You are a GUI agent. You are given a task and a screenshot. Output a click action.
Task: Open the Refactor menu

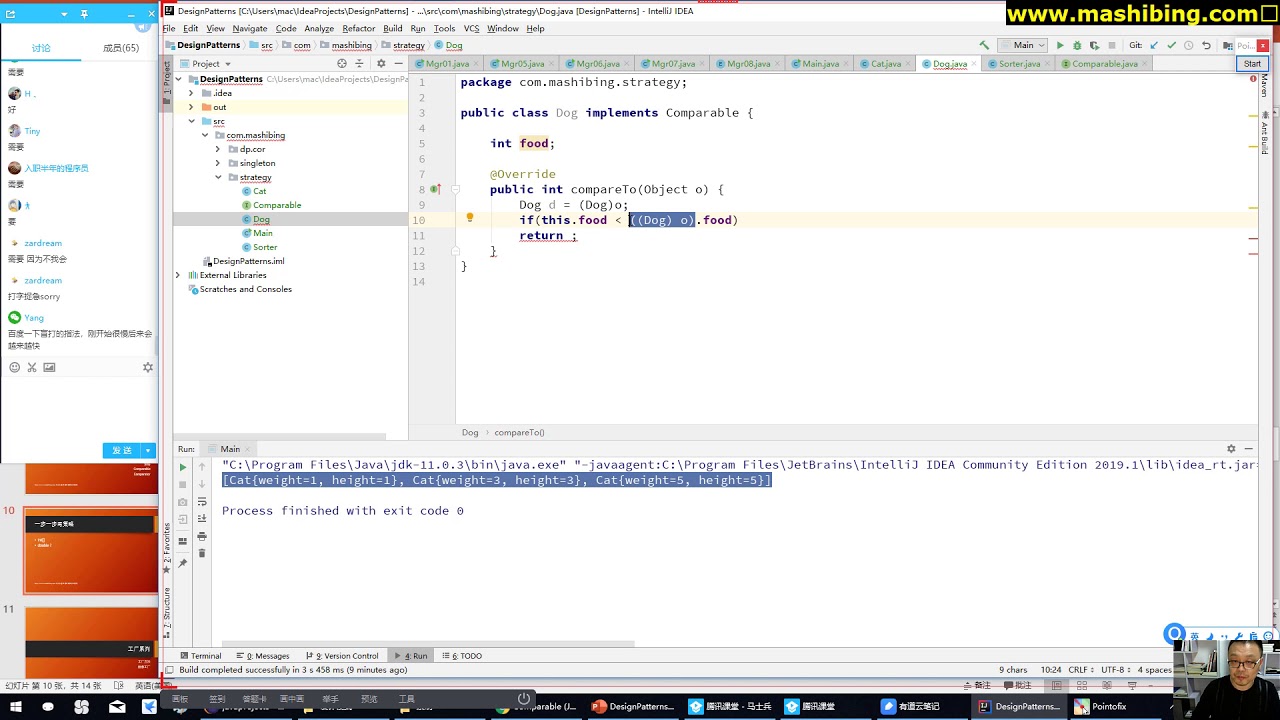pos(358,29)
